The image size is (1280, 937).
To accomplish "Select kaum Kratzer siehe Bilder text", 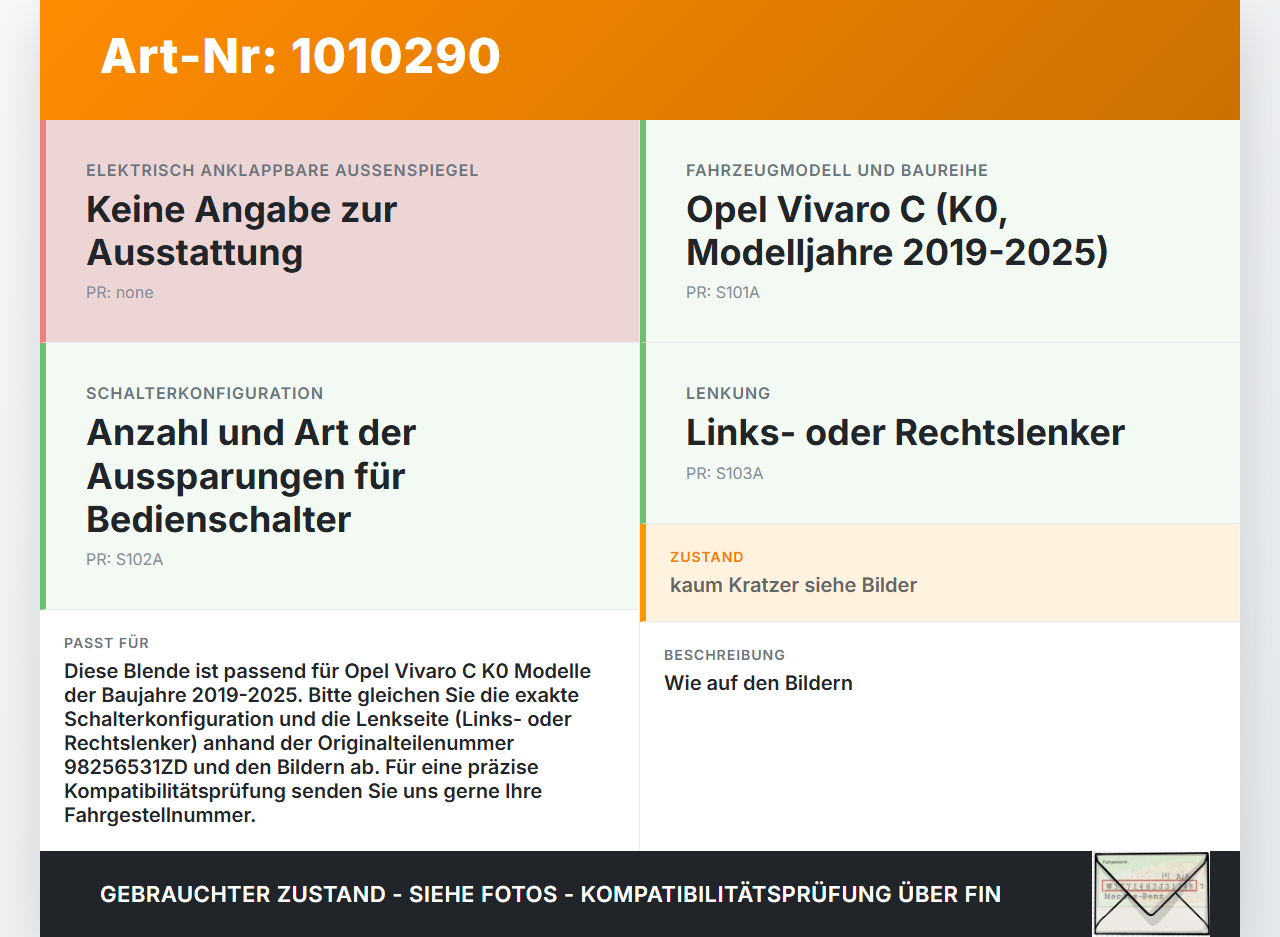I will 793,585.
